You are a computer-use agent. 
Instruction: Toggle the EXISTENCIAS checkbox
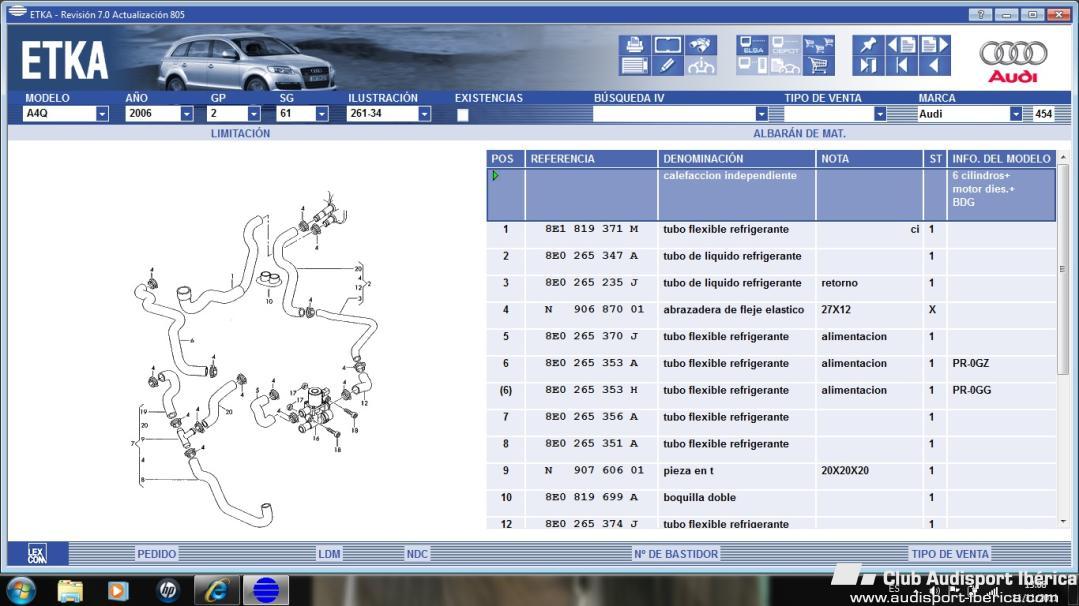coord(462,115)
